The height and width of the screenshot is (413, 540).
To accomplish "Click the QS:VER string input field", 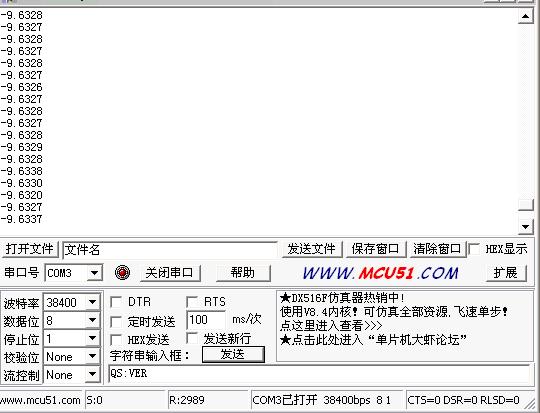I will [x=319, y=373].
